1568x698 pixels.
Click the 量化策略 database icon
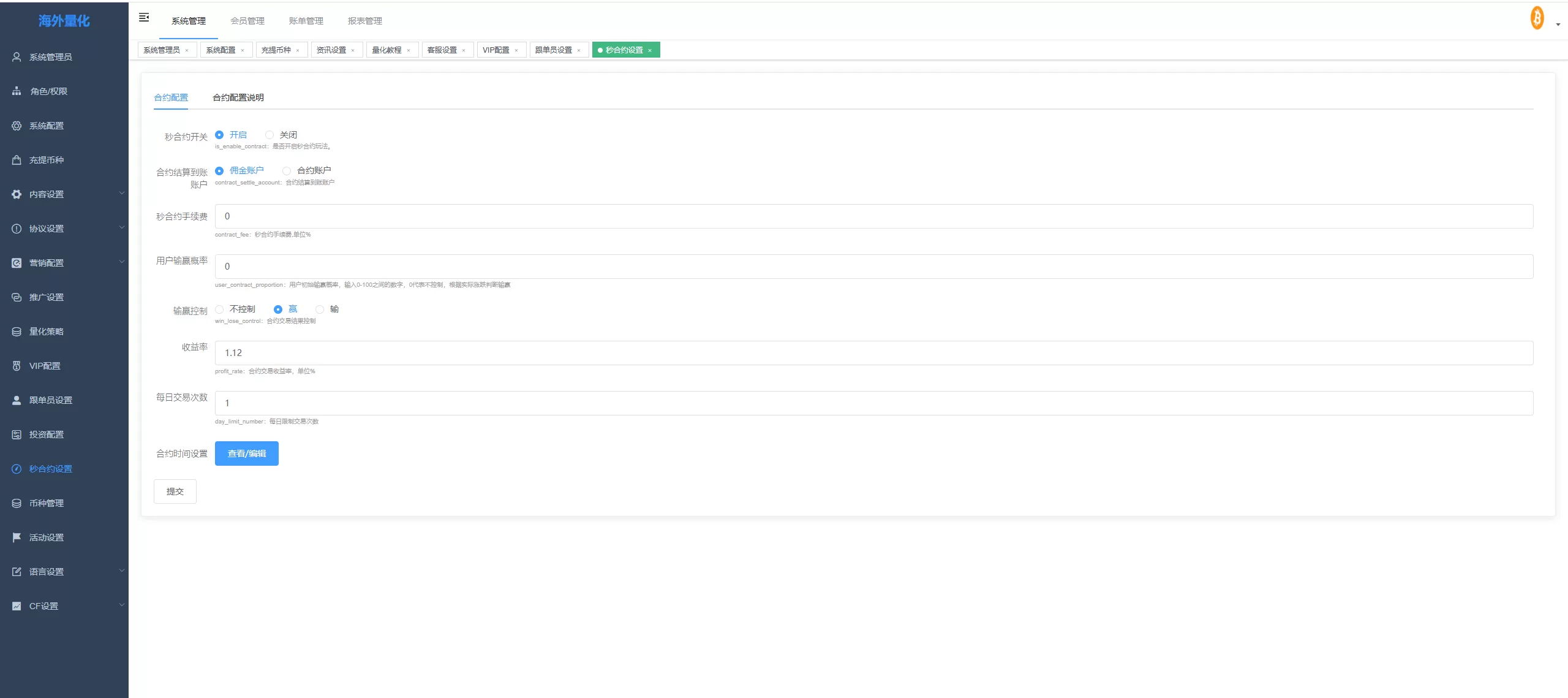tap(17, 332)
